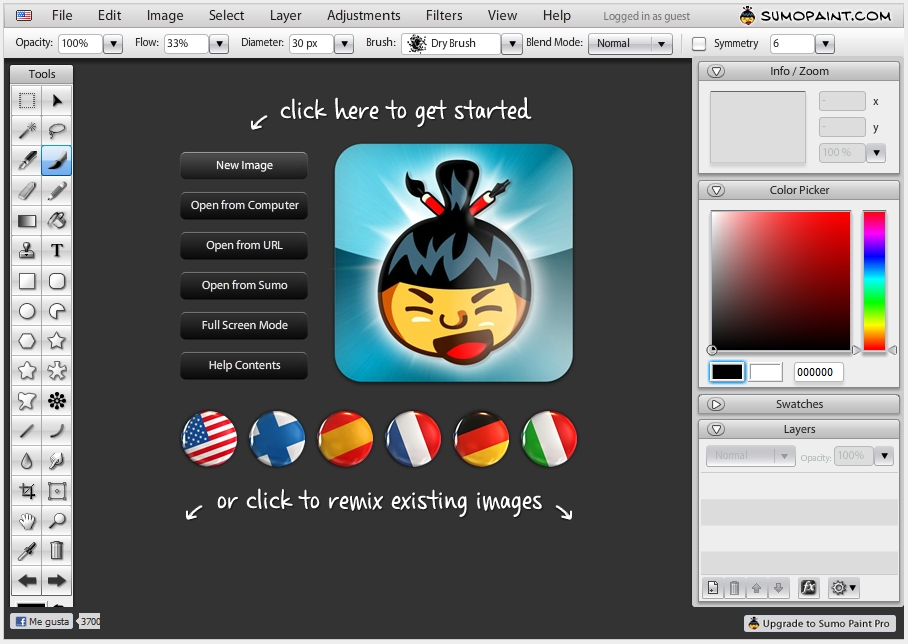This screenshot has height=644, width=908.
Task: Enable the Symmetry checkbox
Action: (699, 44)
